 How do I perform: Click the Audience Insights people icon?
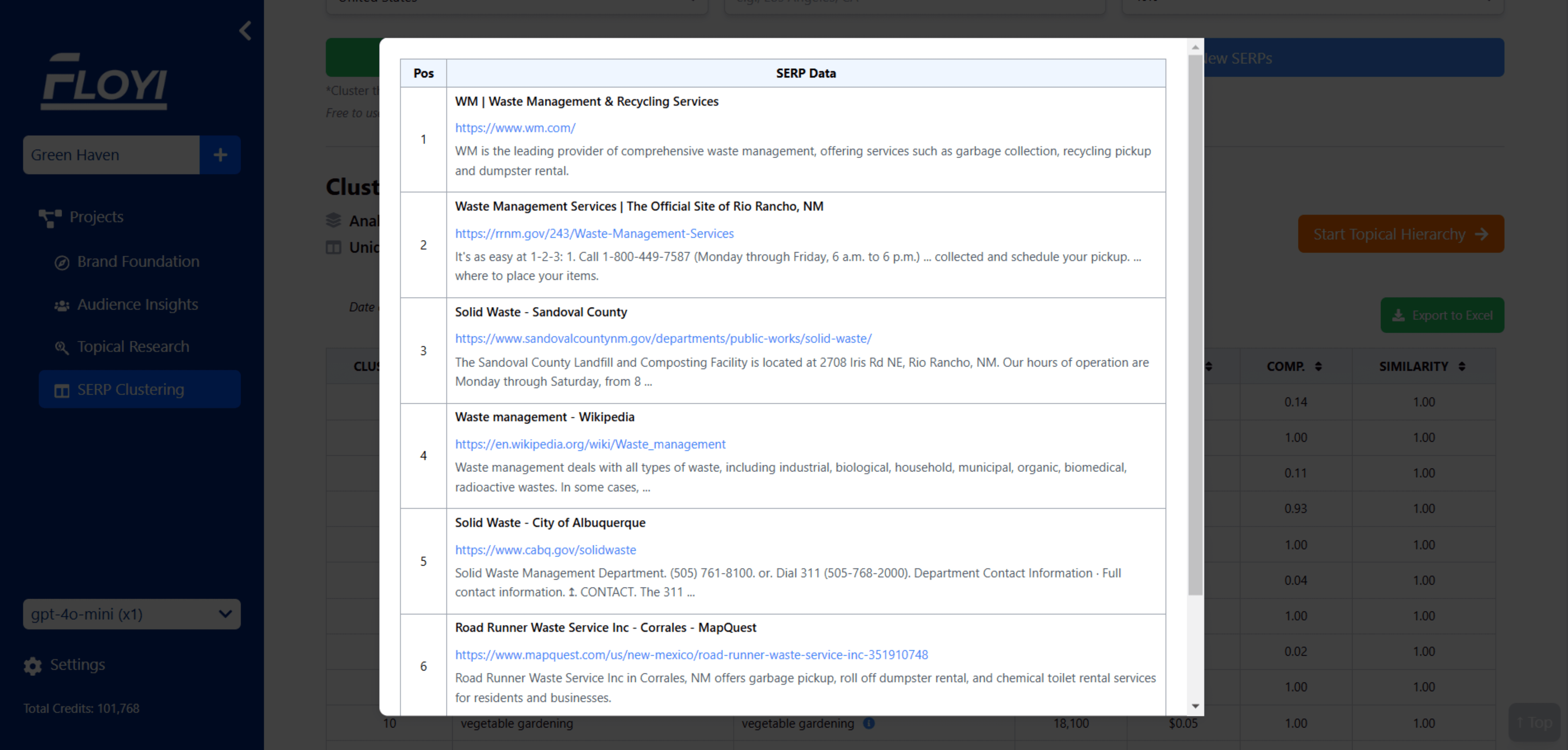(61, 306)
